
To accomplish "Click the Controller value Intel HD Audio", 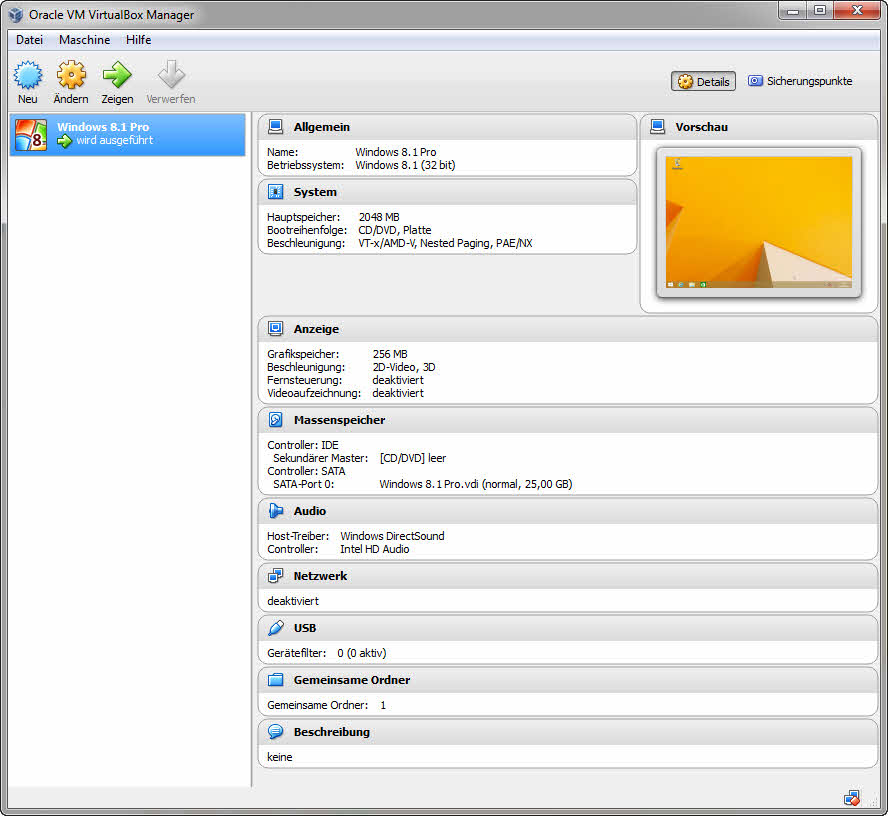I will [374, 549].
